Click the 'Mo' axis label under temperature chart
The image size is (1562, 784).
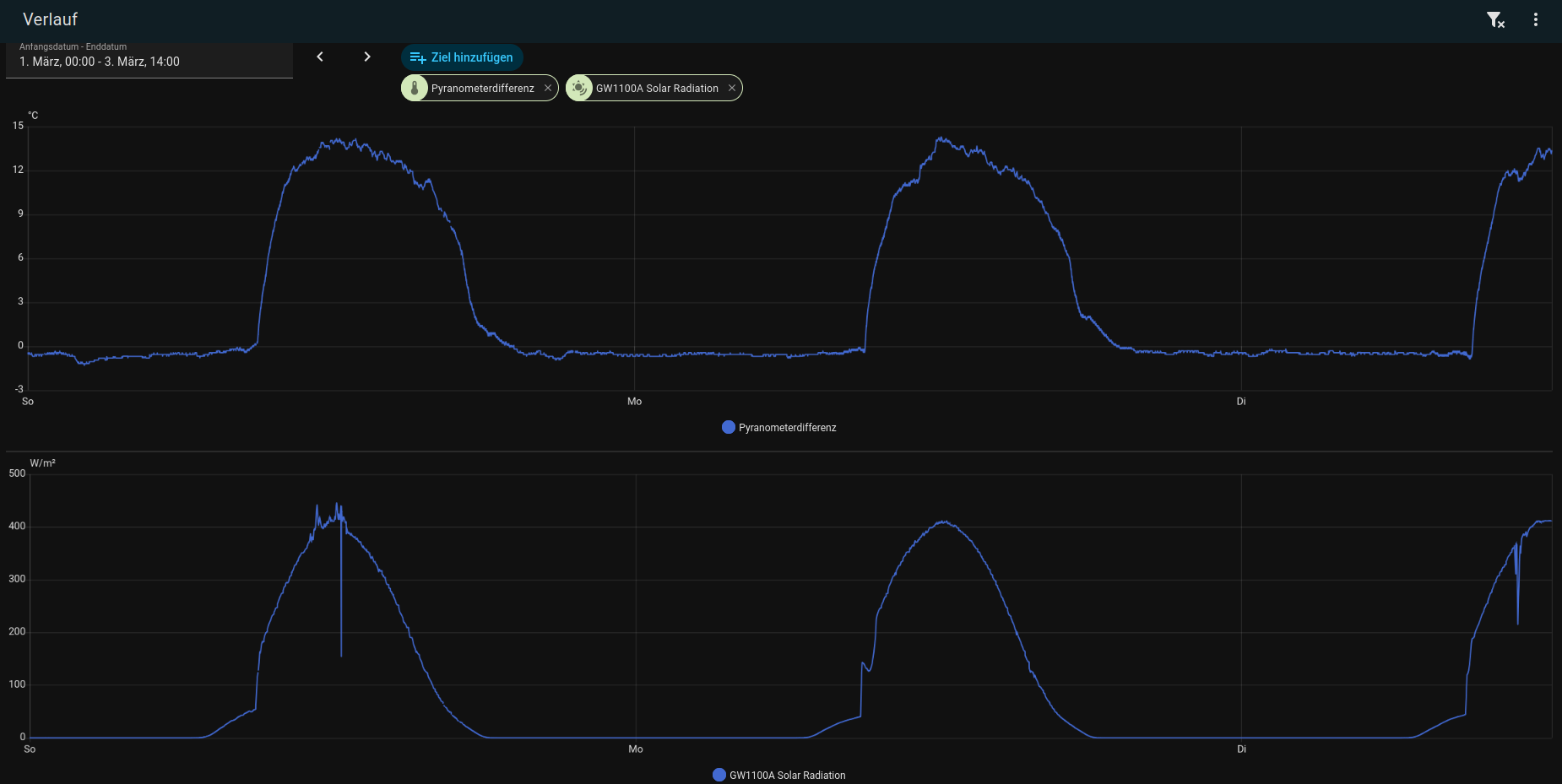[634, 402]
